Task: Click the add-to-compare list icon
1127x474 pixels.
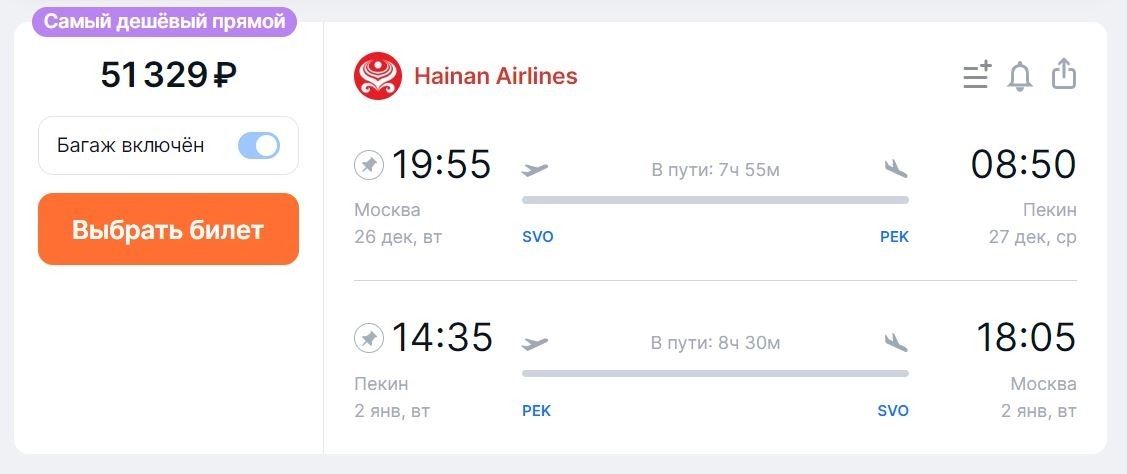Action: pyautogui.click(x=977, y=75)
